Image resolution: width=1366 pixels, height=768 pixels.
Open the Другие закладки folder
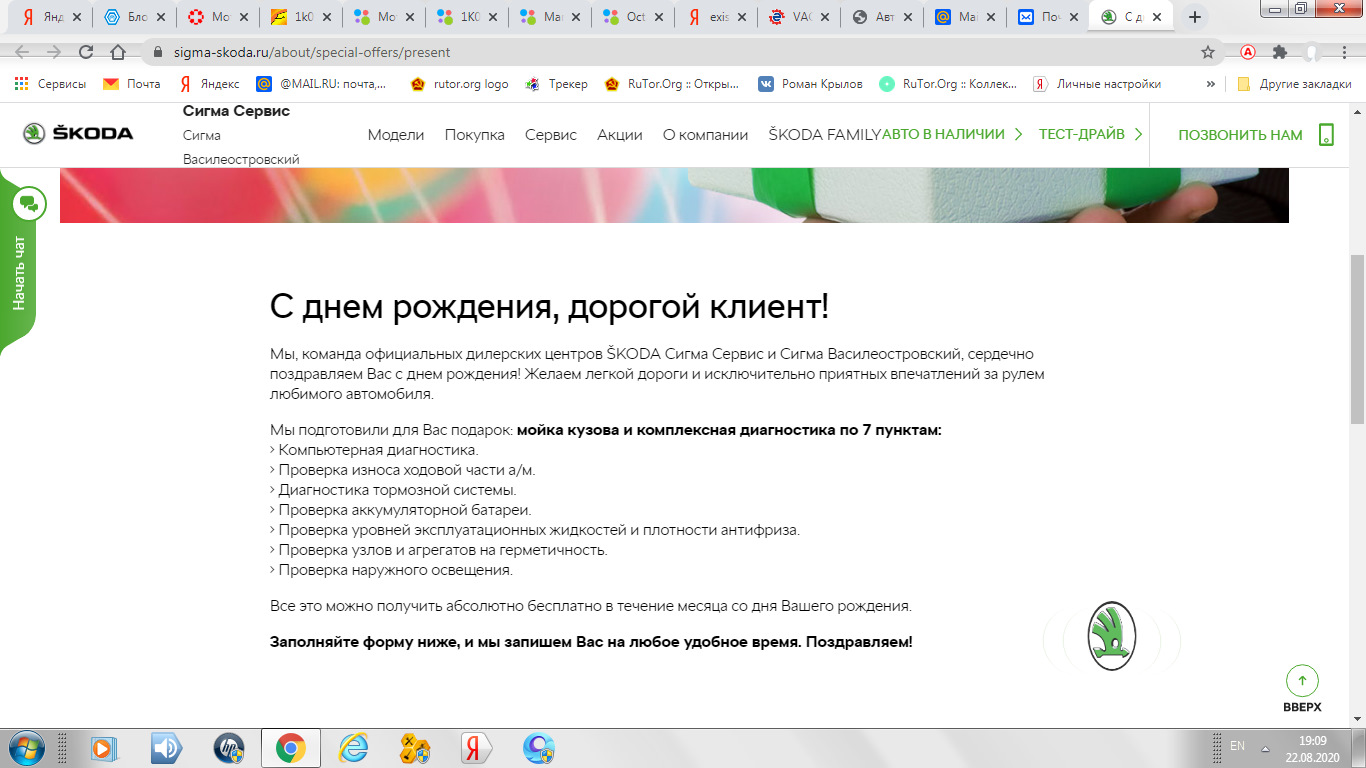point(1294,84)
